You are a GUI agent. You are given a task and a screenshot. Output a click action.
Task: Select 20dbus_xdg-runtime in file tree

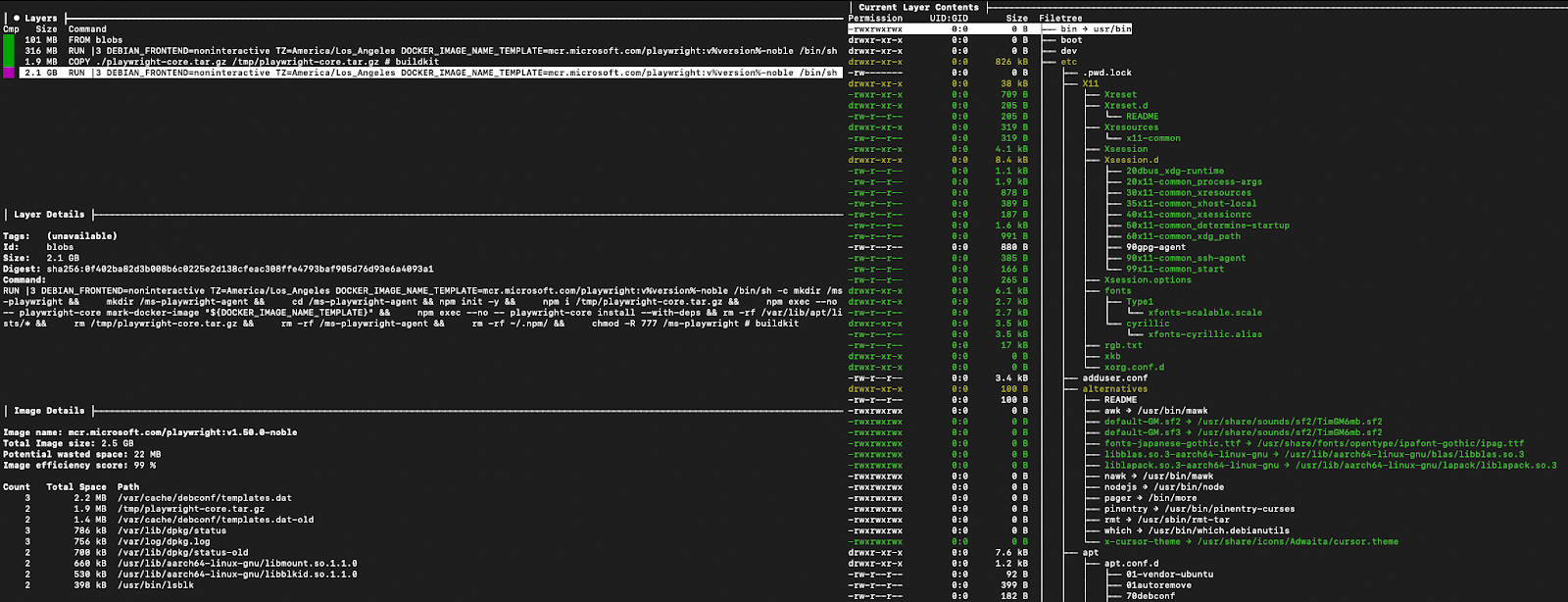coord(1175,171)
